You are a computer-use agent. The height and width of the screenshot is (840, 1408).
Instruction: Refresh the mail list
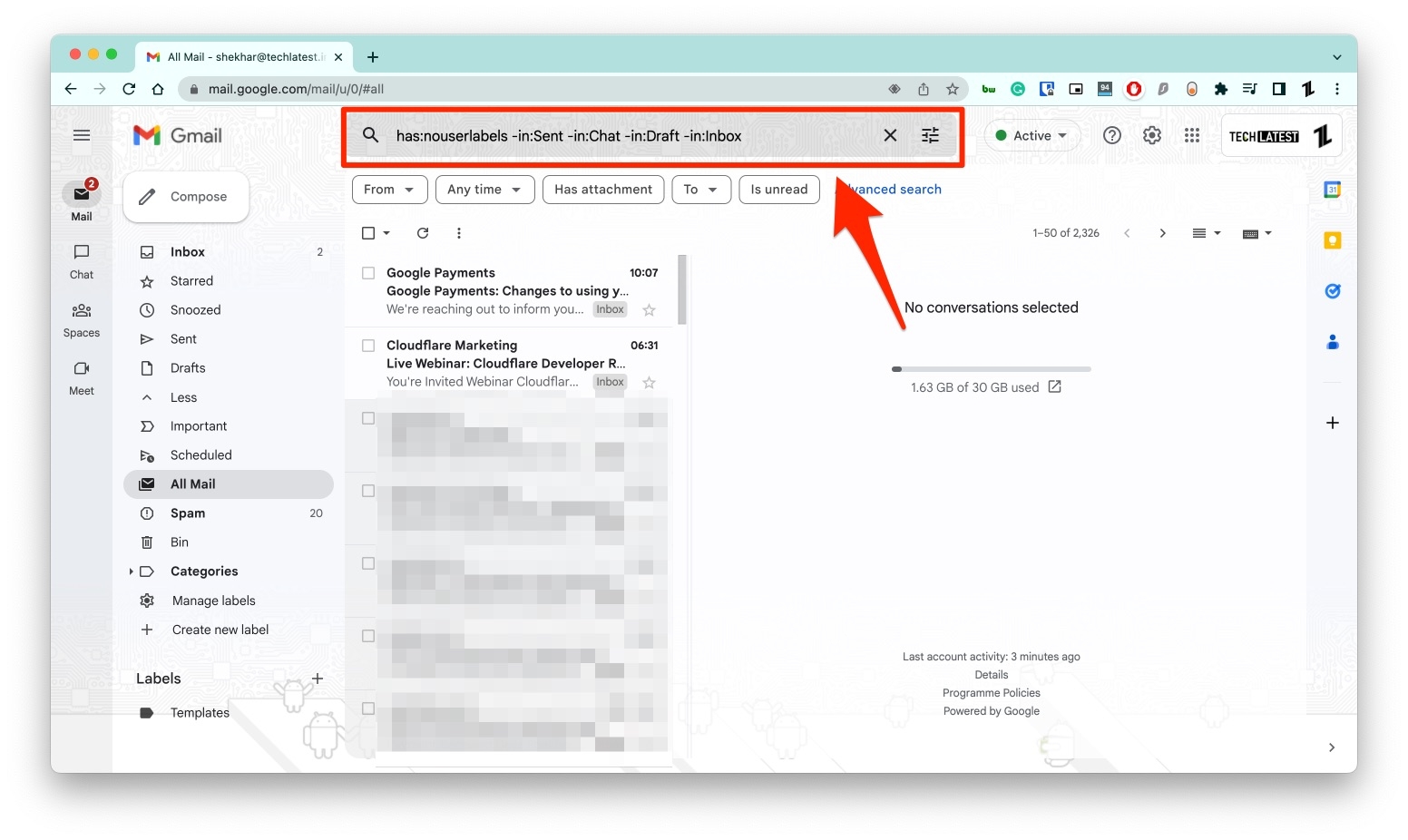[422, 233]
